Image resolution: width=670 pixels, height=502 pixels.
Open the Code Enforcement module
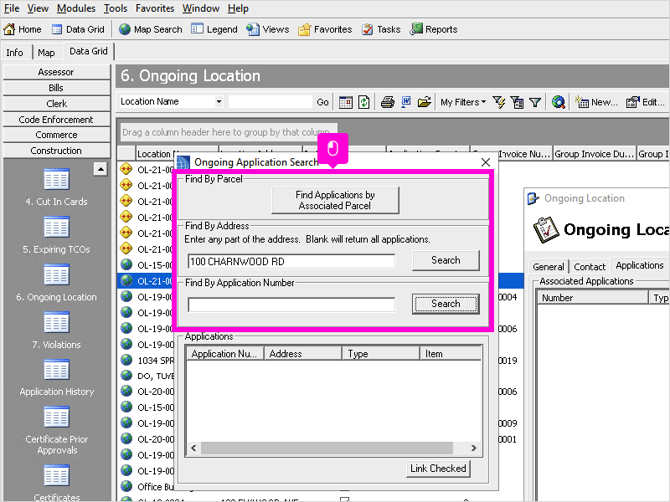(x=56, y=119)
